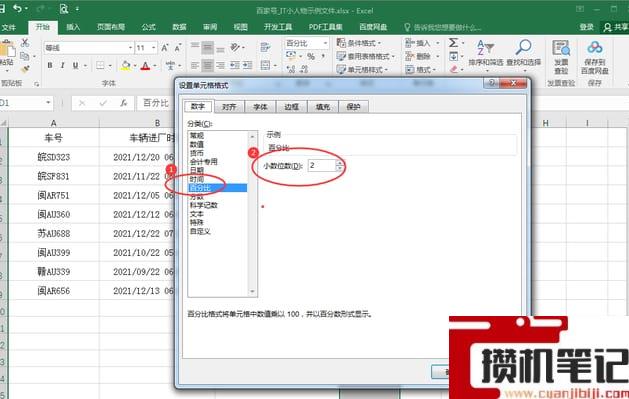Click the 共享 (Share) button

pyautogui.click(x=616, y=27)
